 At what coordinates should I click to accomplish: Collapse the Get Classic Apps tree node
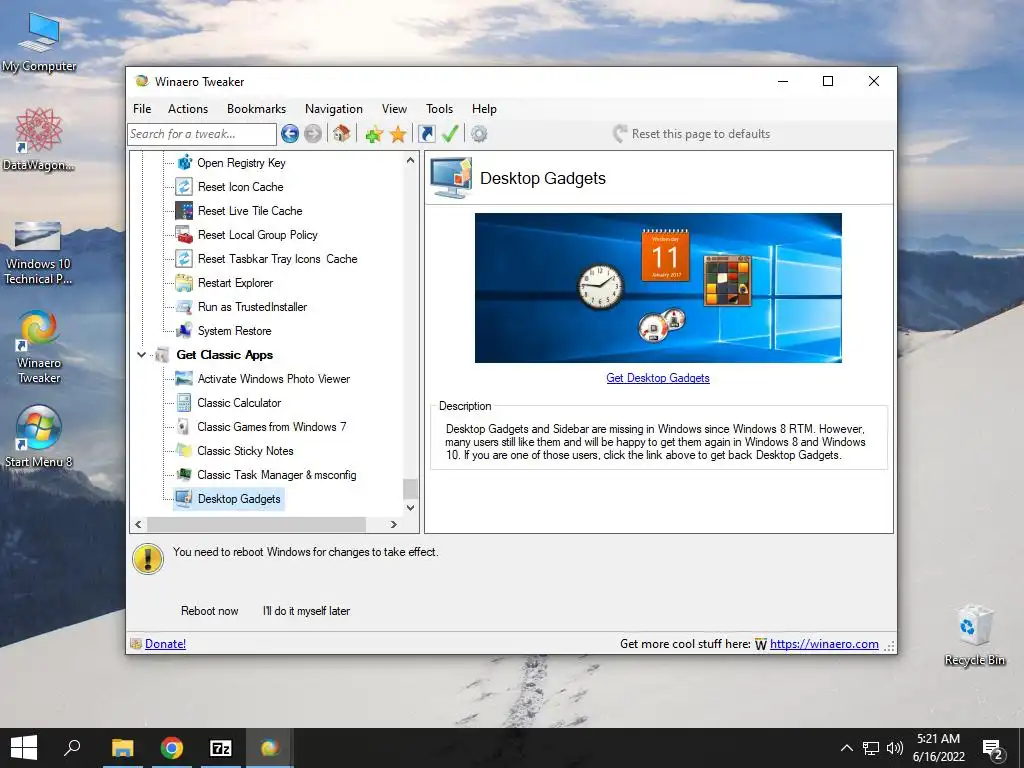coord(141,355)
